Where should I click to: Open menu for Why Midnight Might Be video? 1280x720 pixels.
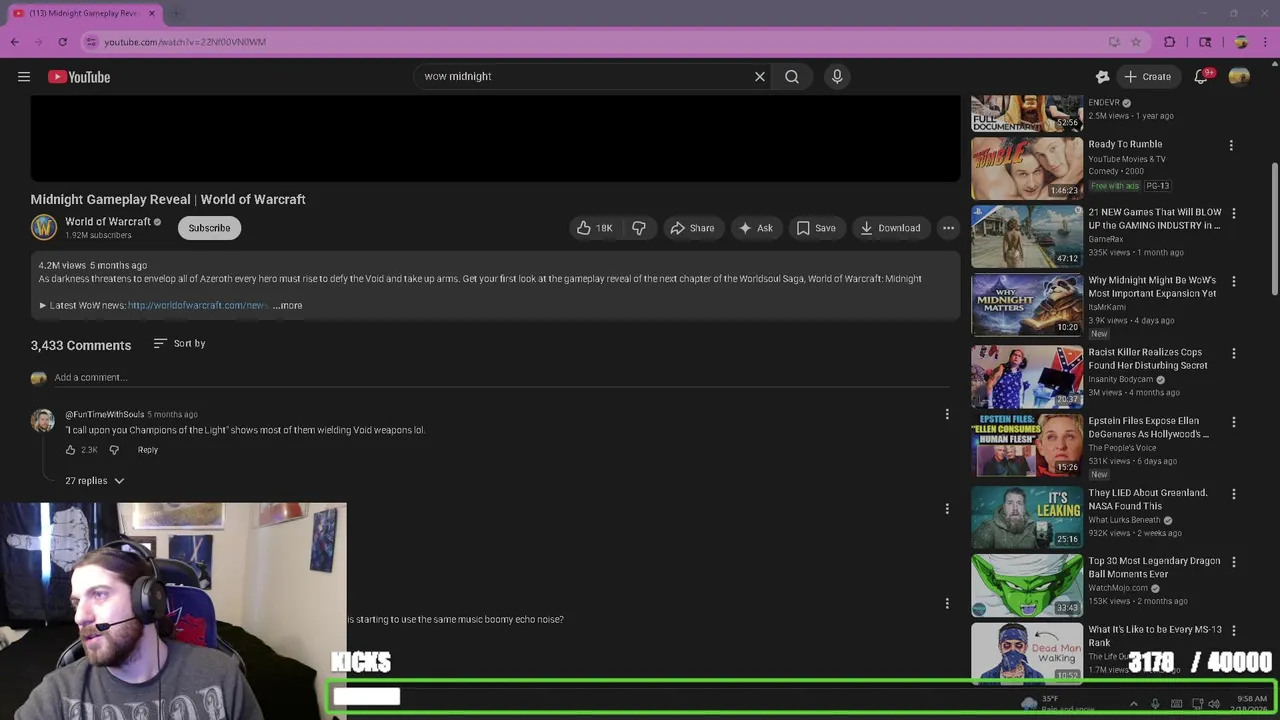1233,282
